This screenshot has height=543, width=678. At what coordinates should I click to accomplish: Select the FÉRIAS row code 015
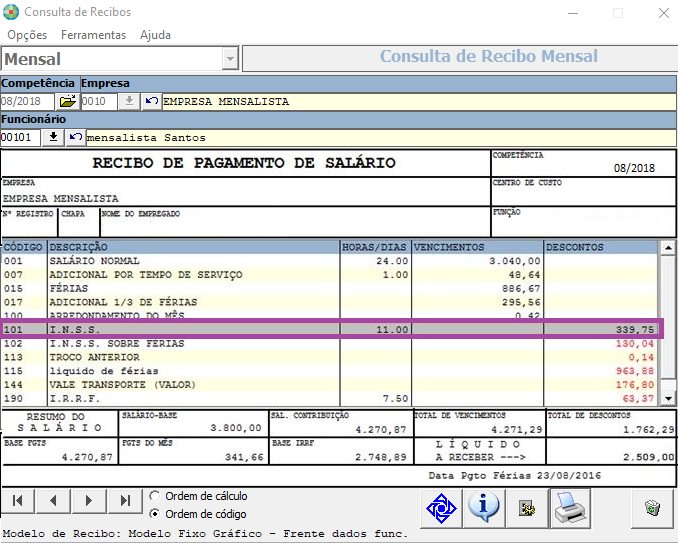[x=330, y=288]
